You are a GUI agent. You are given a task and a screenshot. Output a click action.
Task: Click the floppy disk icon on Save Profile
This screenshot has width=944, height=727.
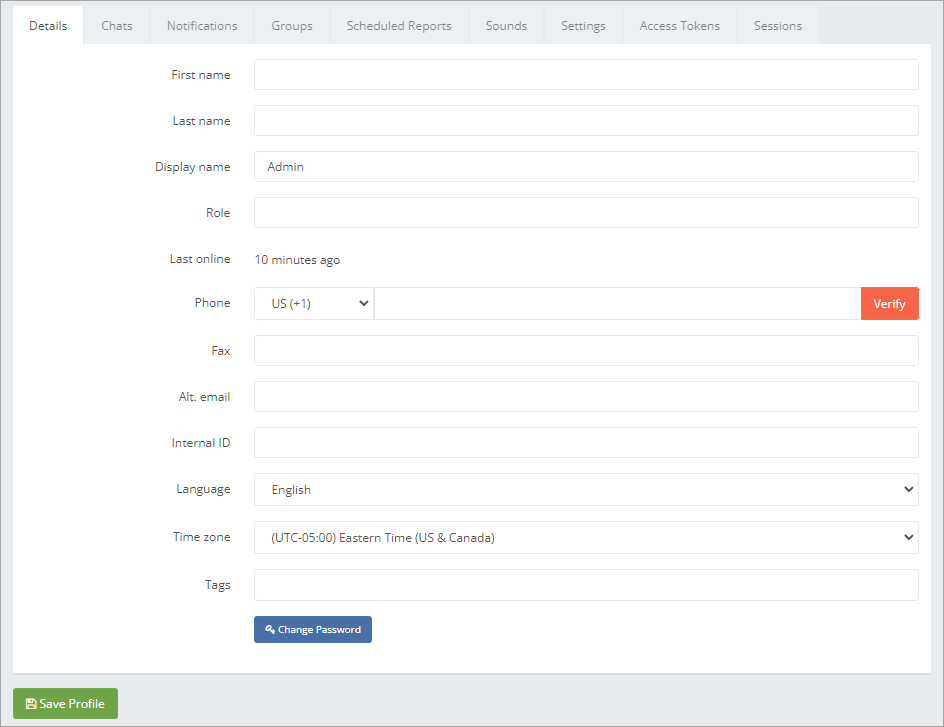click(x=31, y=704)
